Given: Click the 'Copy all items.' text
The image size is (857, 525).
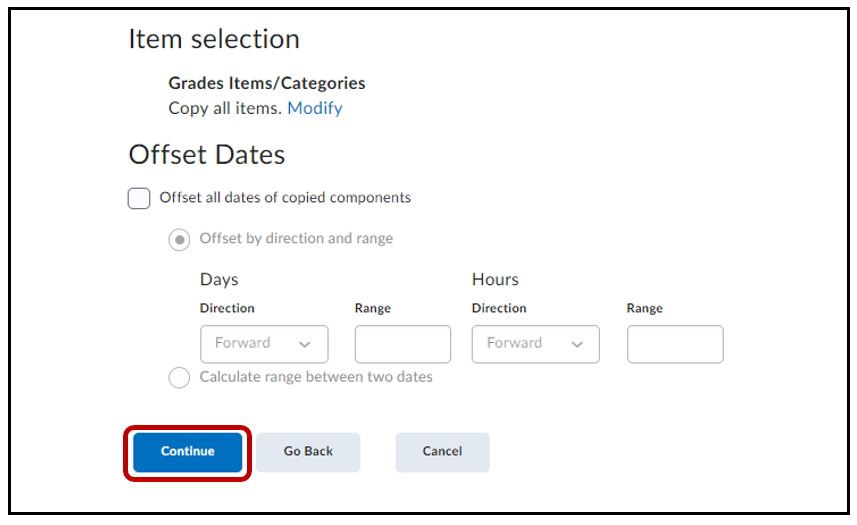Looking at the screenshot, I should (x=225, y=108).
